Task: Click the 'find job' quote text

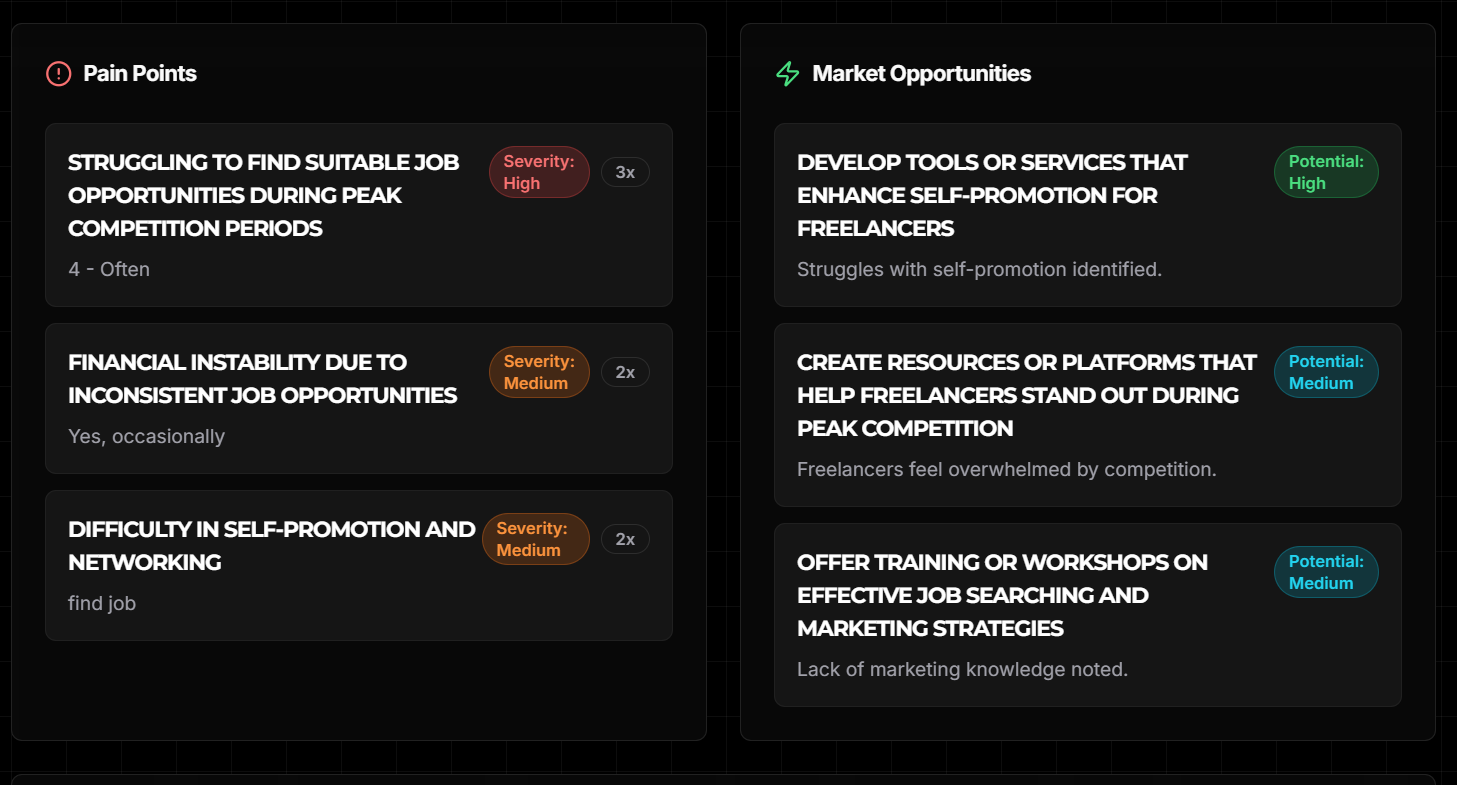Action: coord(101,602)
